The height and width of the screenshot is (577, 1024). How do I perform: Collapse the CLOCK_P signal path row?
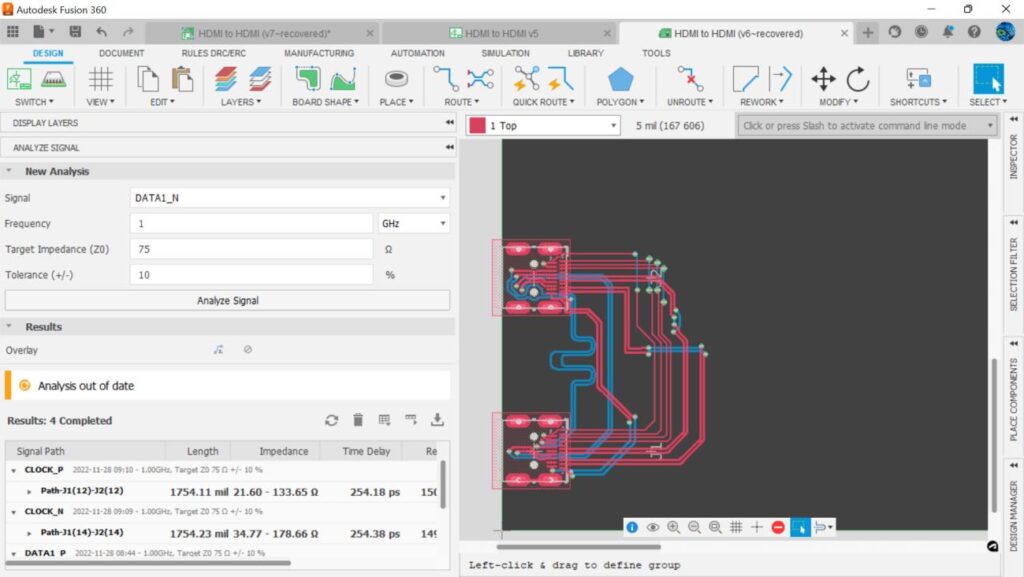pos(14,469)
